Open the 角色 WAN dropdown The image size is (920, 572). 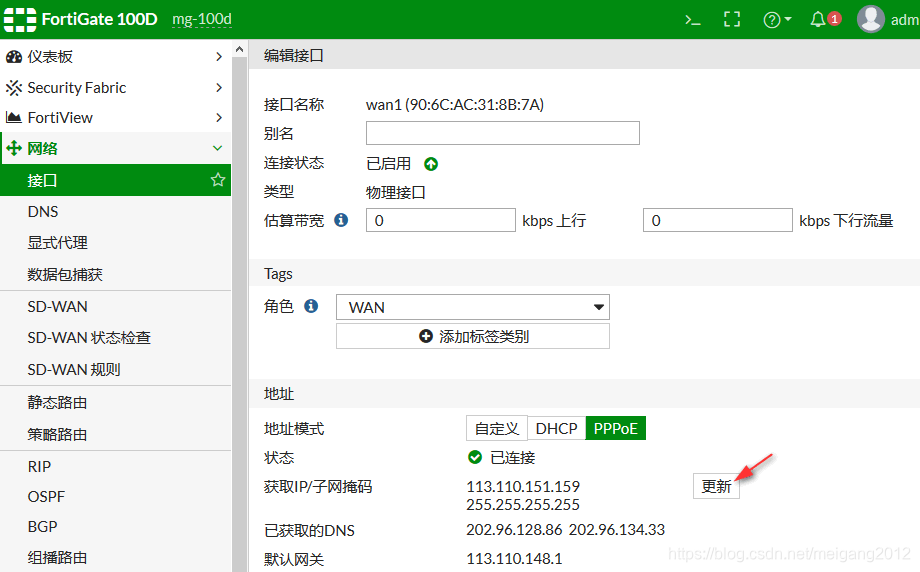[473, 307]
